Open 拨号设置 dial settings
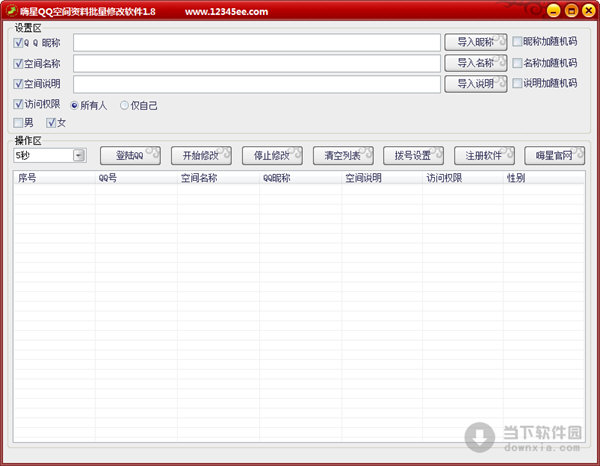 point(414,156)
